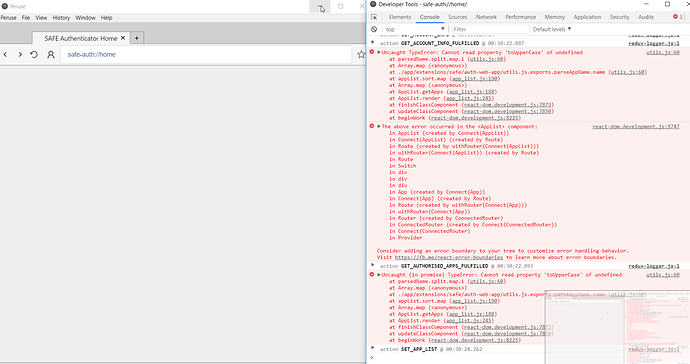Image resolution: width=690 pixels, height=364 pixels.
Task: Expand the GET_AUTHORISED_APPS_FULFILLED action entry
Action: 373,265
